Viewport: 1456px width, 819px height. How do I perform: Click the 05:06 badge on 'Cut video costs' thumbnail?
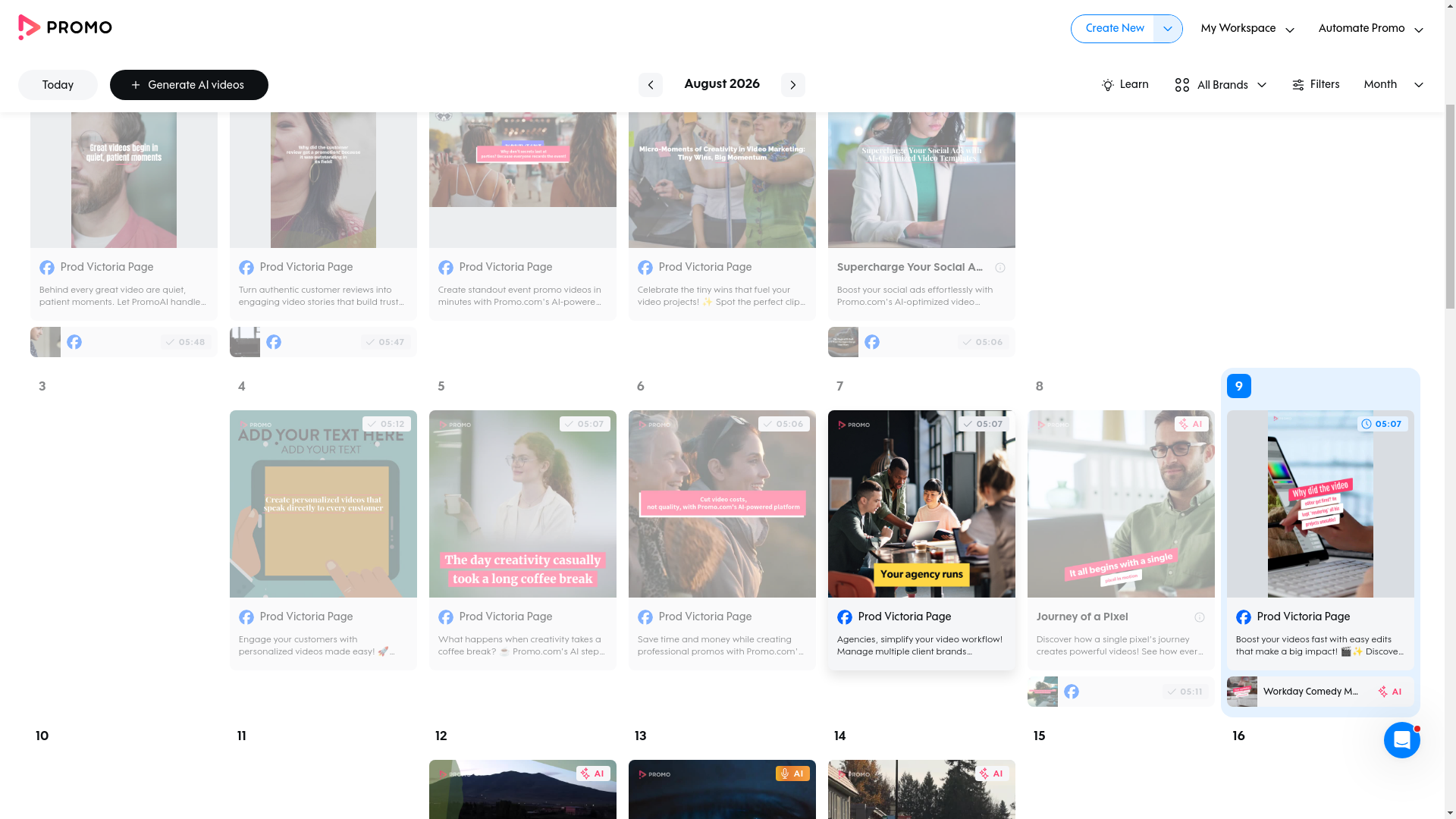(x=784, y=424)
